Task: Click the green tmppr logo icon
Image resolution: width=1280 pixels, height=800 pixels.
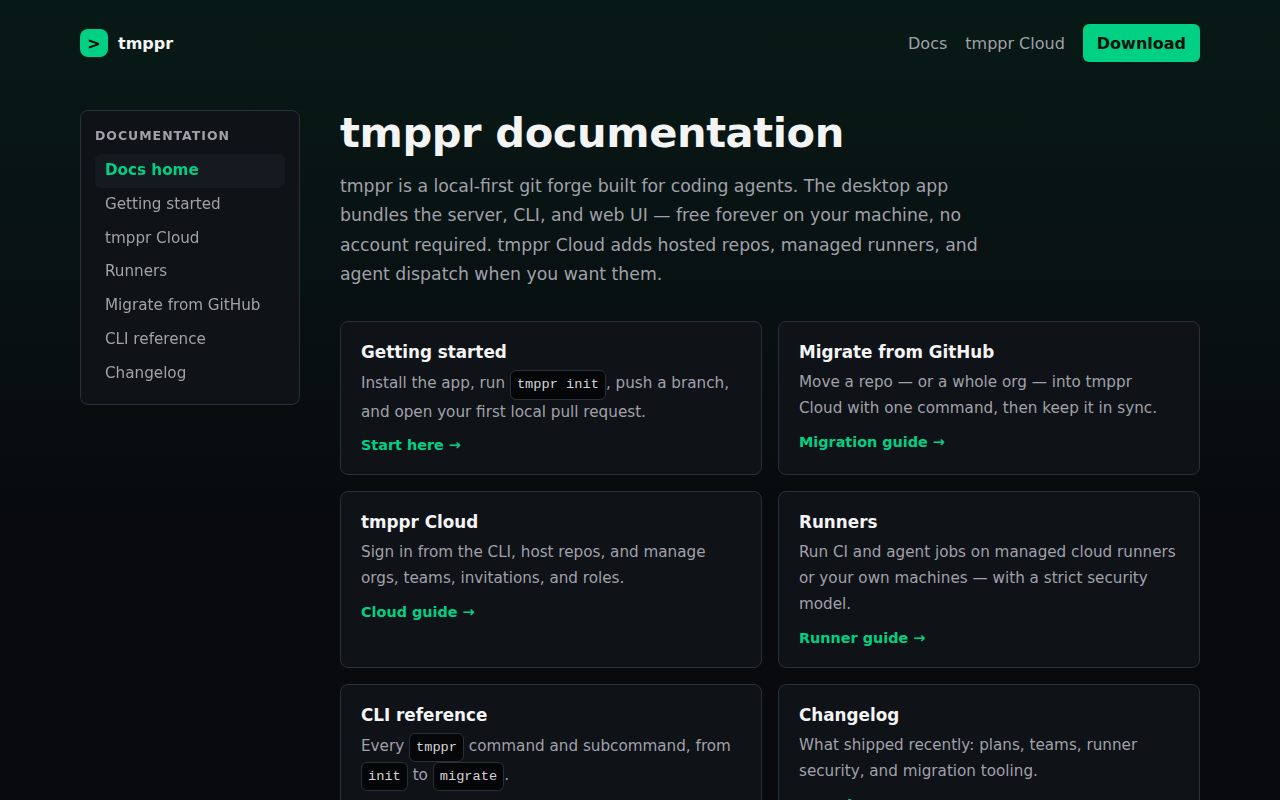Action: click(94, 43)
